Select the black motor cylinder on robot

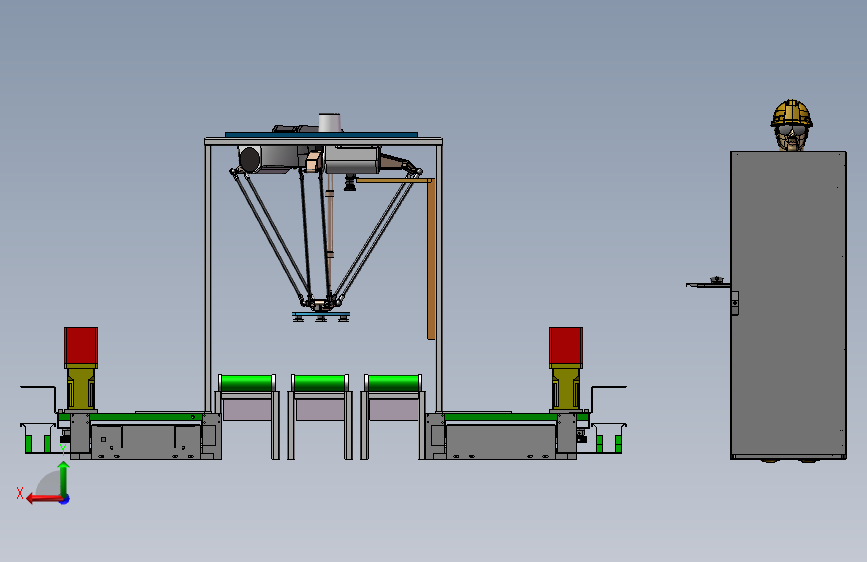[249, 159]
